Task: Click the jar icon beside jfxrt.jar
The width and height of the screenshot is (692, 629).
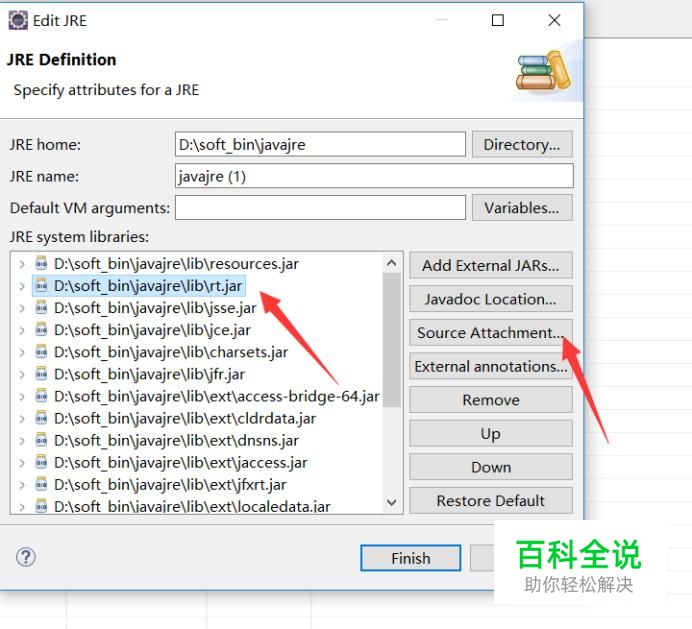Action: tap(41, 484)
